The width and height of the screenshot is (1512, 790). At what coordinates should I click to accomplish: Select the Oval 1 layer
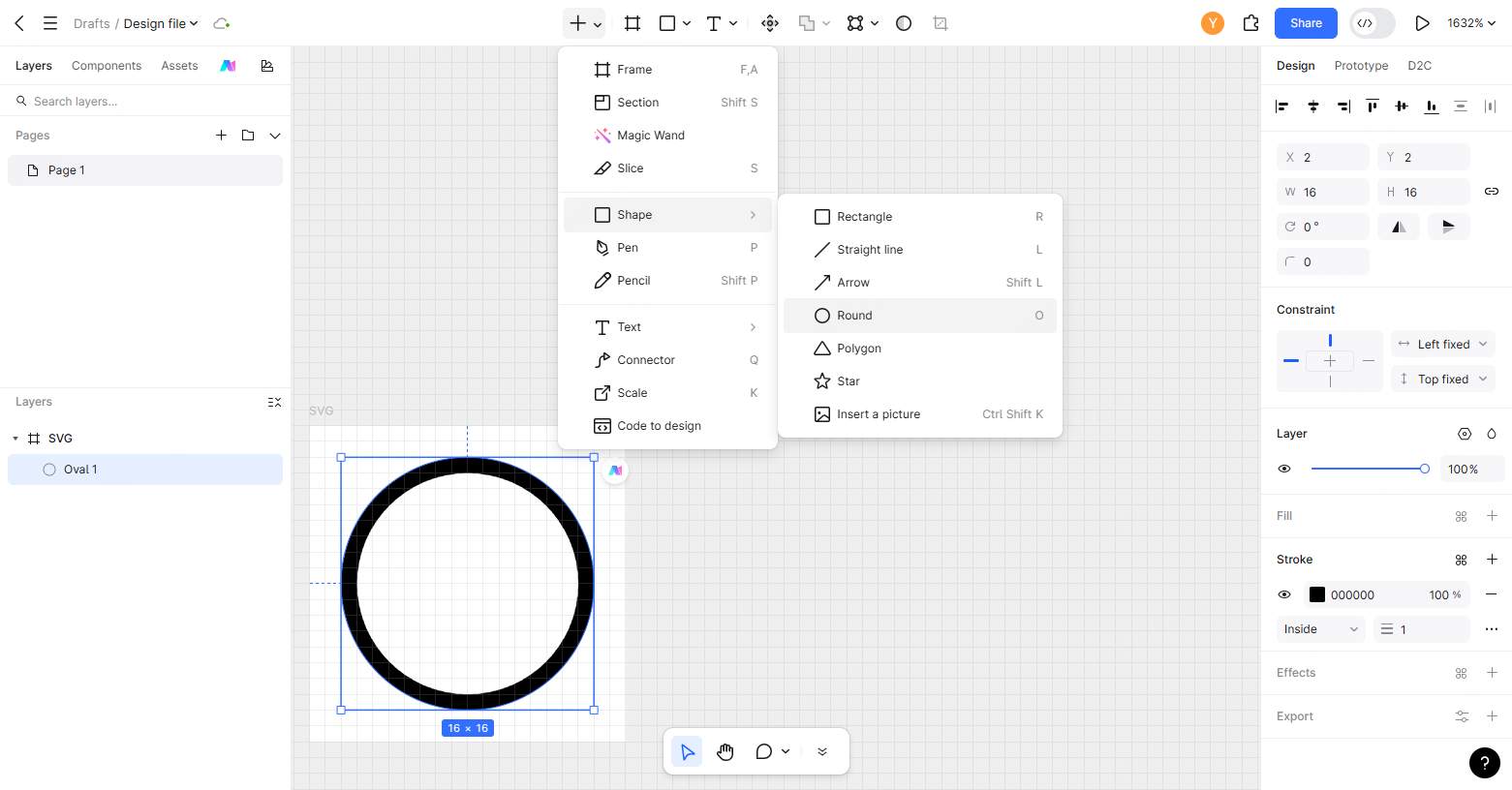click(145, 470)
